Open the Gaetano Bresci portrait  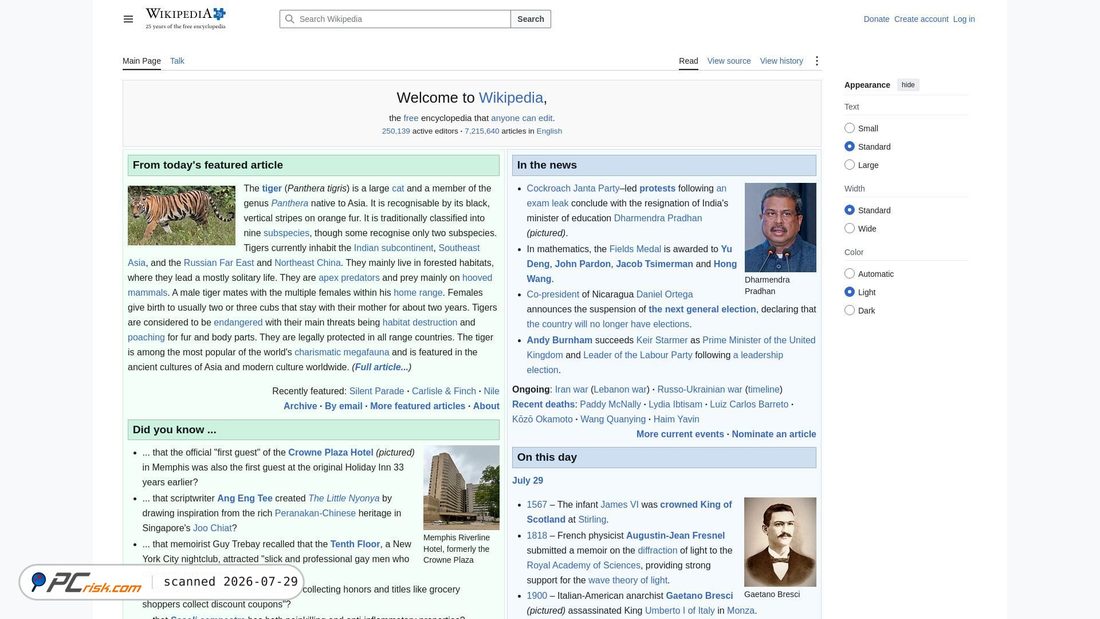780,542
